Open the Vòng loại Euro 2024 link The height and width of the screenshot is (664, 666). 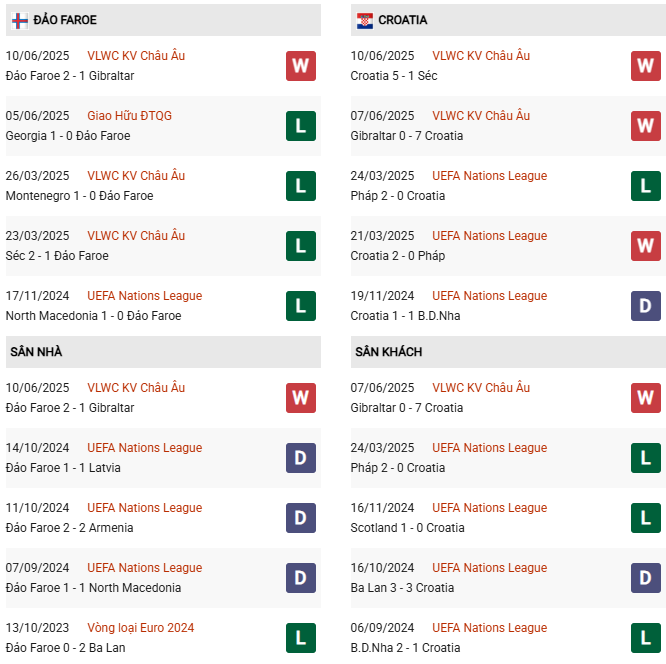coord(140,628)
